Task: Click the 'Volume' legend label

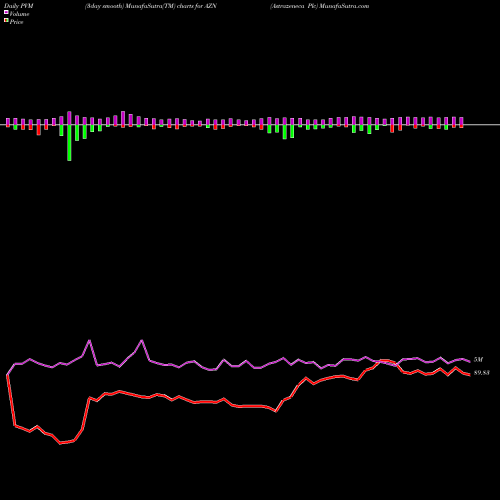Action: pyautogui.click(x=19, y=14)
